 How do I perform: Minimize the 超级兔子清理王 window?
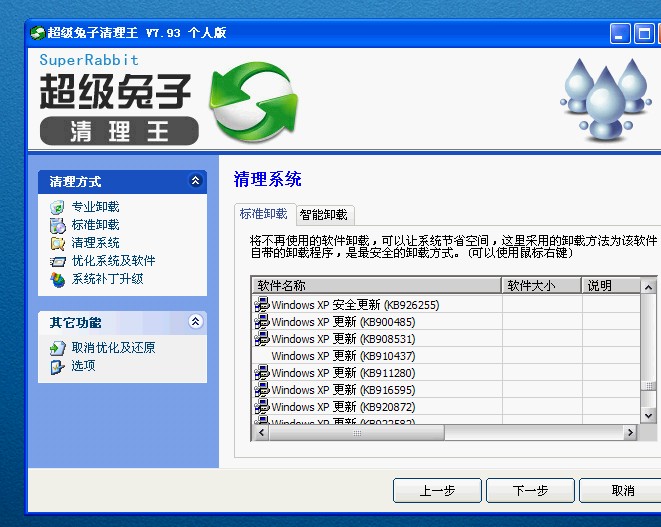[x=620, y=34]
